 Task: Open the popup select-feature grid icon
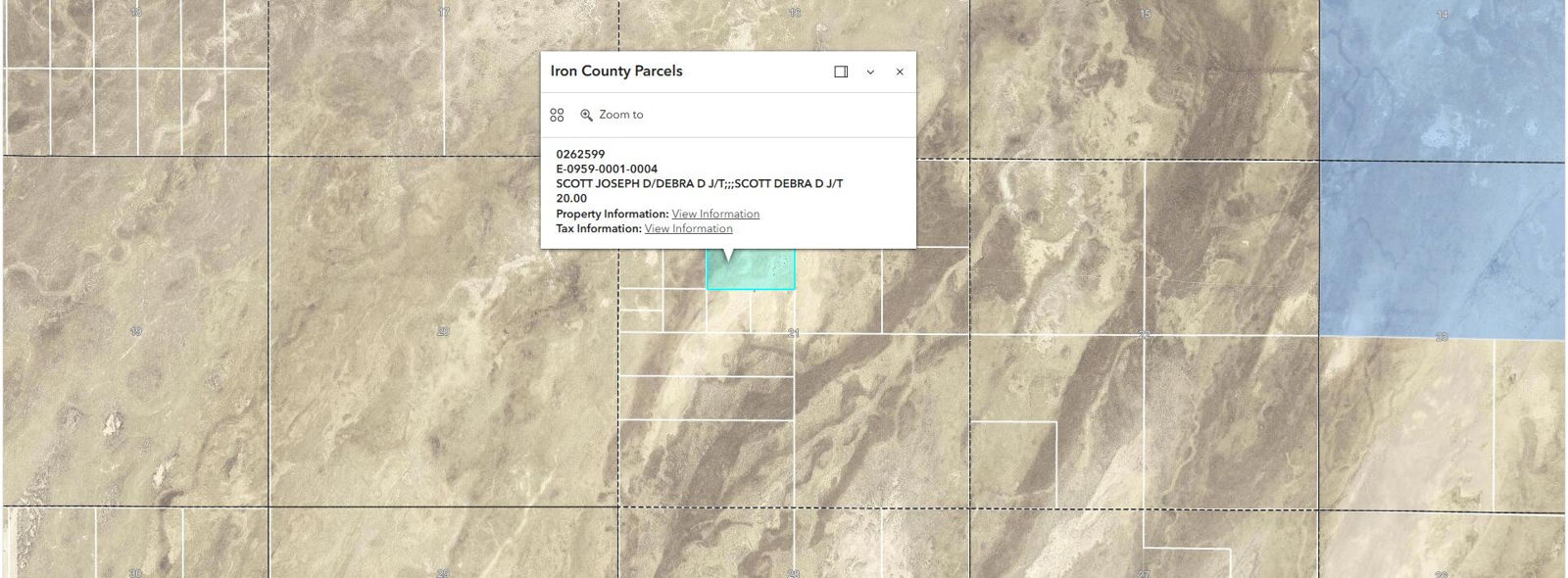click(x=557, y=115)
